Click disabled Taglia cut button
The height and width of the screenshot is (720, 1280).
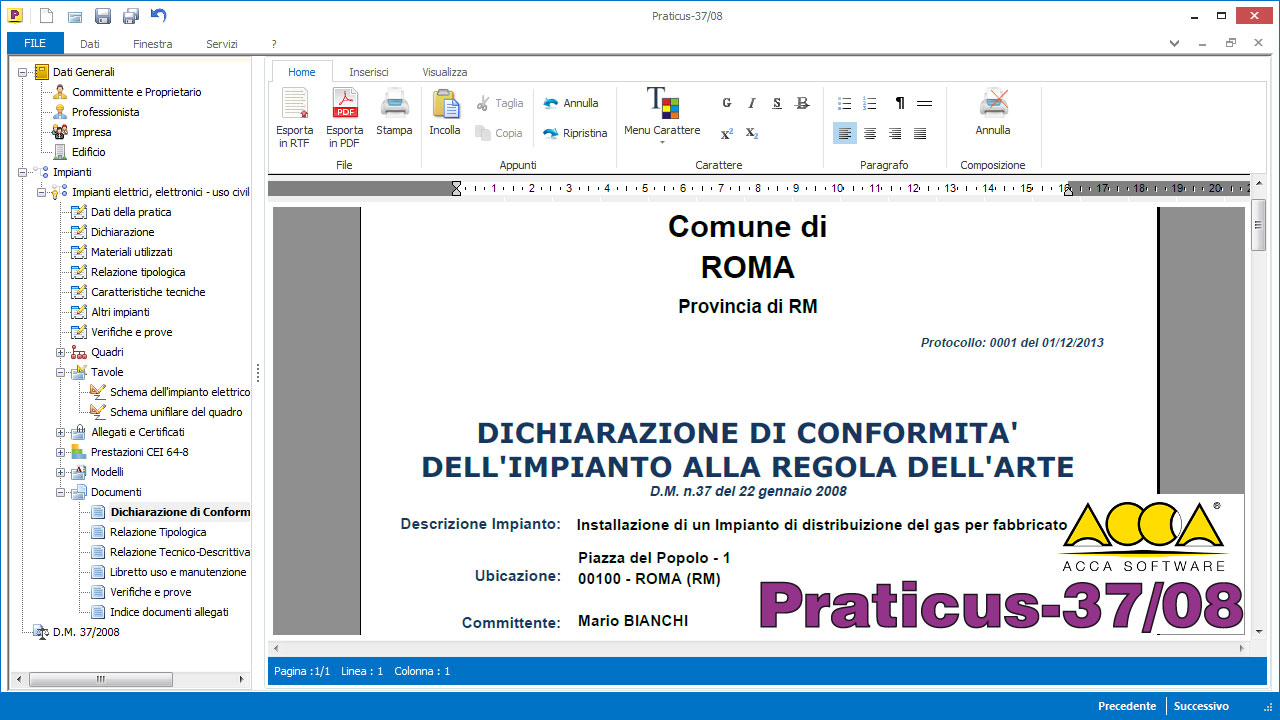pos(499,103)
